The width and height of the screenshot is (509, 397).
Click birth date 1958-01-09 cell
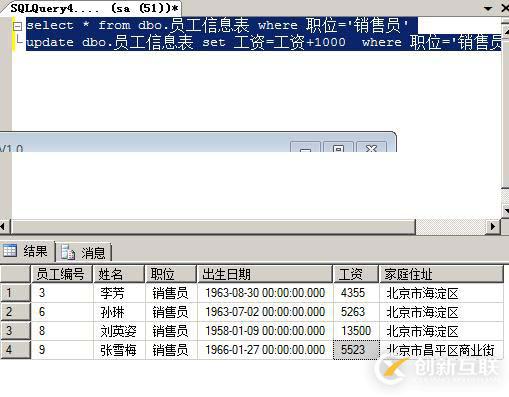pos(265,331)
